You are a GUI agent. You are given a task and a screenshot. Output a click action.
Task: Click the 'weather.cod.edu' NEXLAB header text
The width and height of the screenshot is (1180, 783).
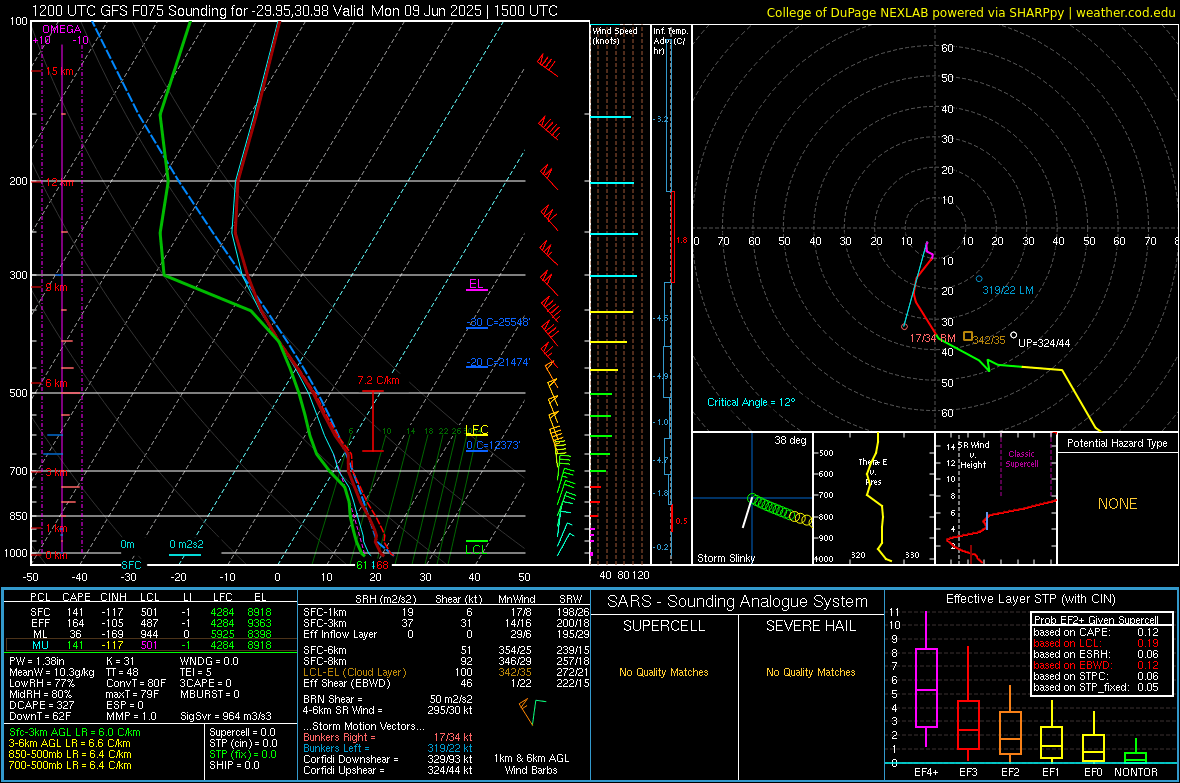click(x=1125, y=12)
